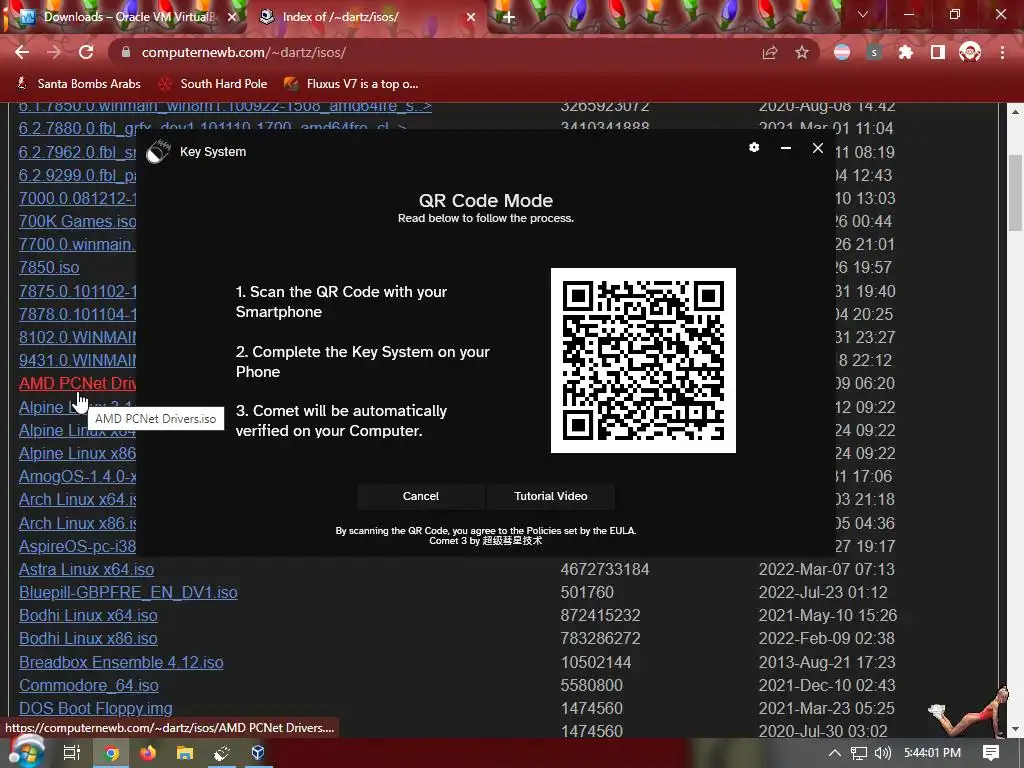Click the page vertical scrollbar thumb

(x=1016, y=193)
